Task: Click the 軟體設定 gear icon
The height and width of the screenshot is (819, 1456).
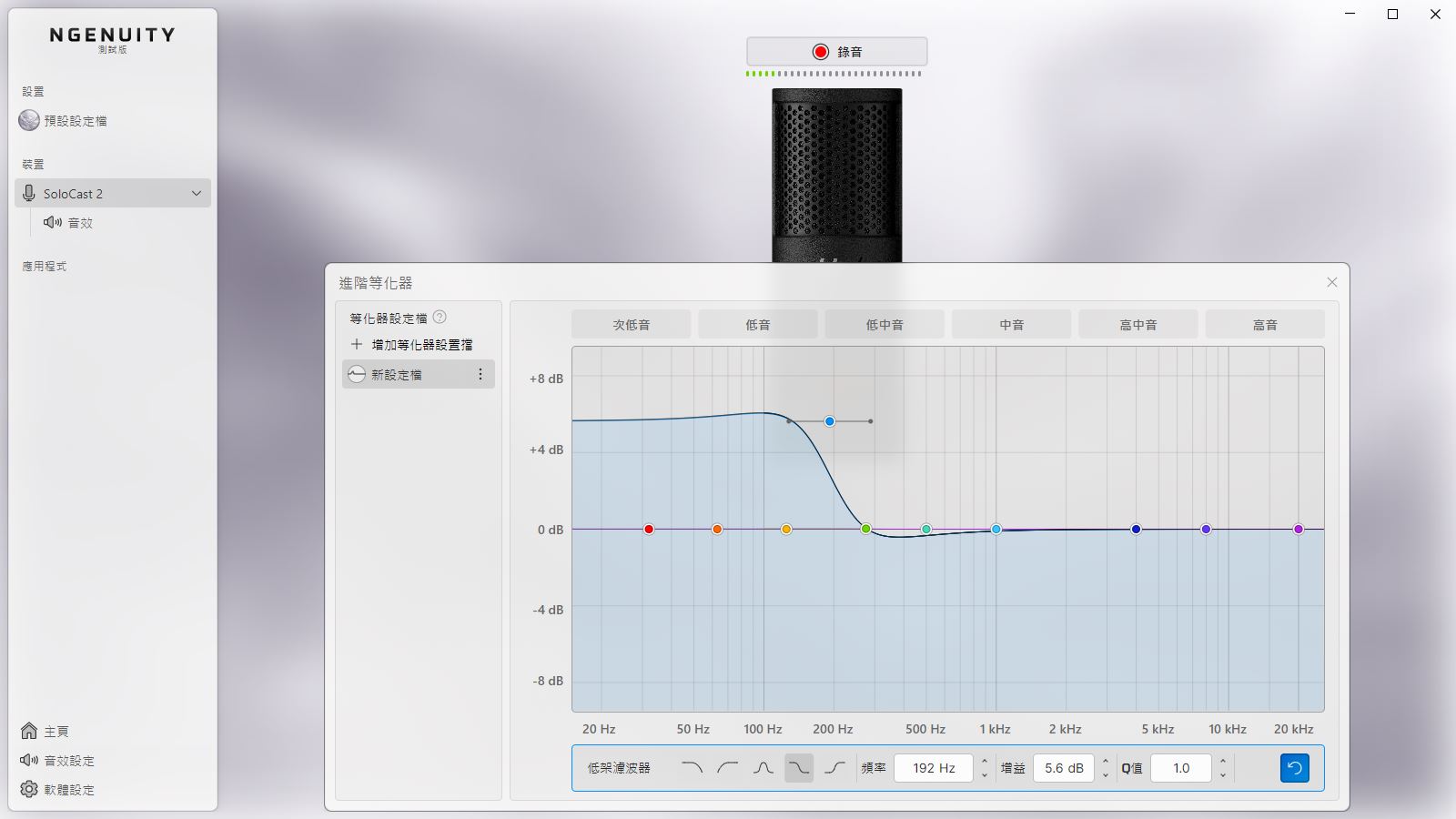Action: 29,790
